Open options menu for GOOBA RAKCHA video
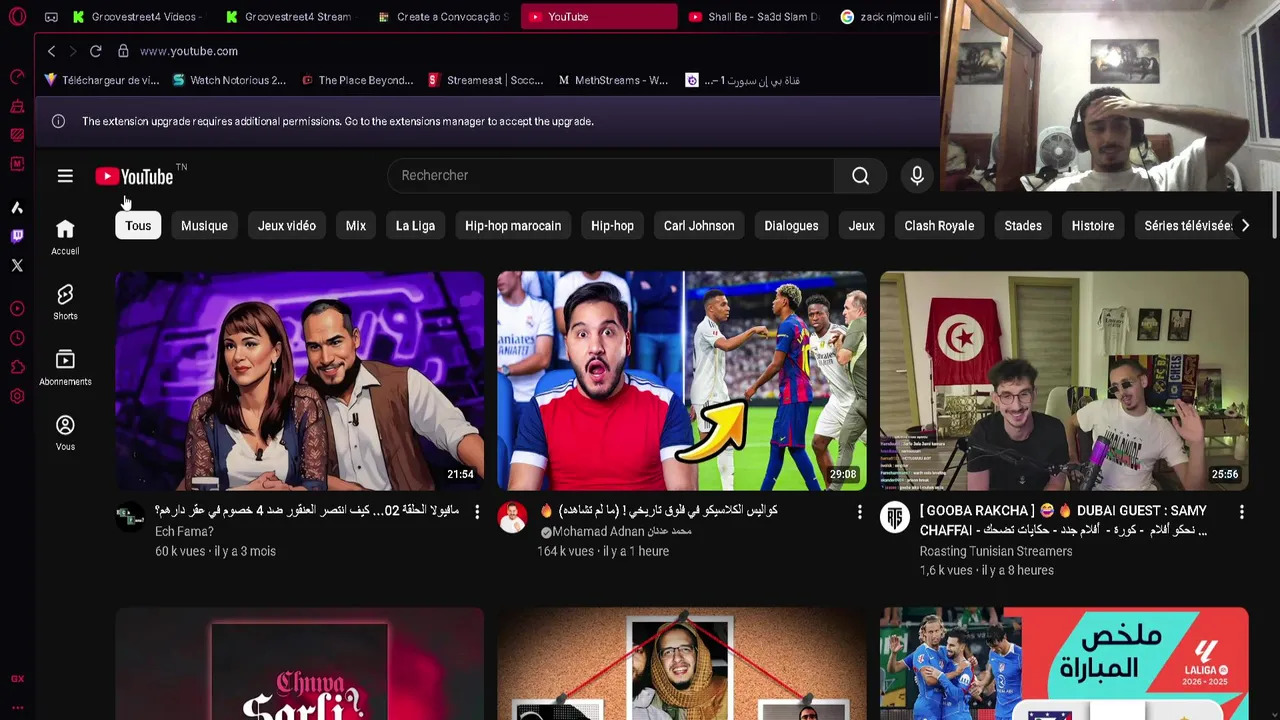The height and width of the screenshot is (720, 1280). [1242, 512]
